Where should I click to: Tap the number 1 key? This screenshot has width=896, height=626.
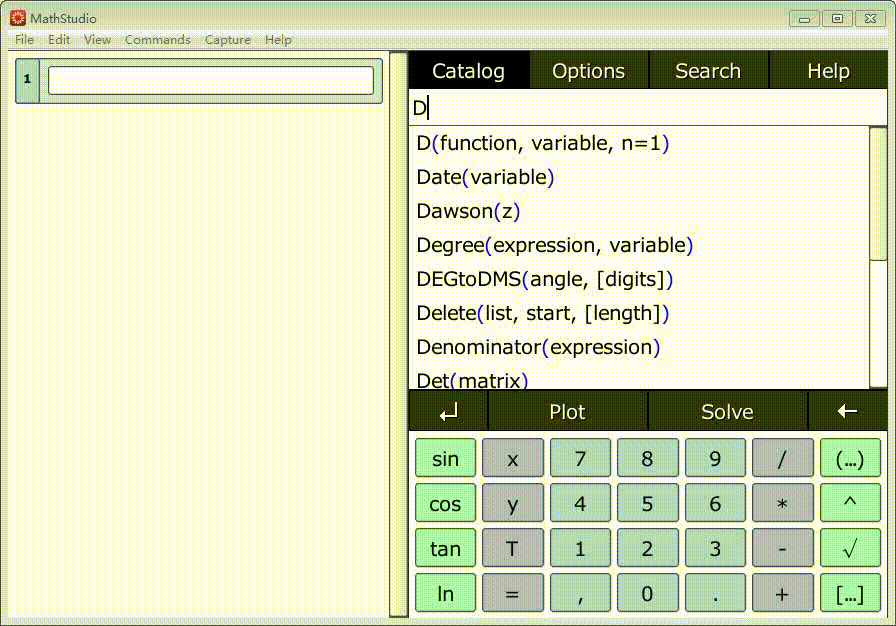pos(580,548)
